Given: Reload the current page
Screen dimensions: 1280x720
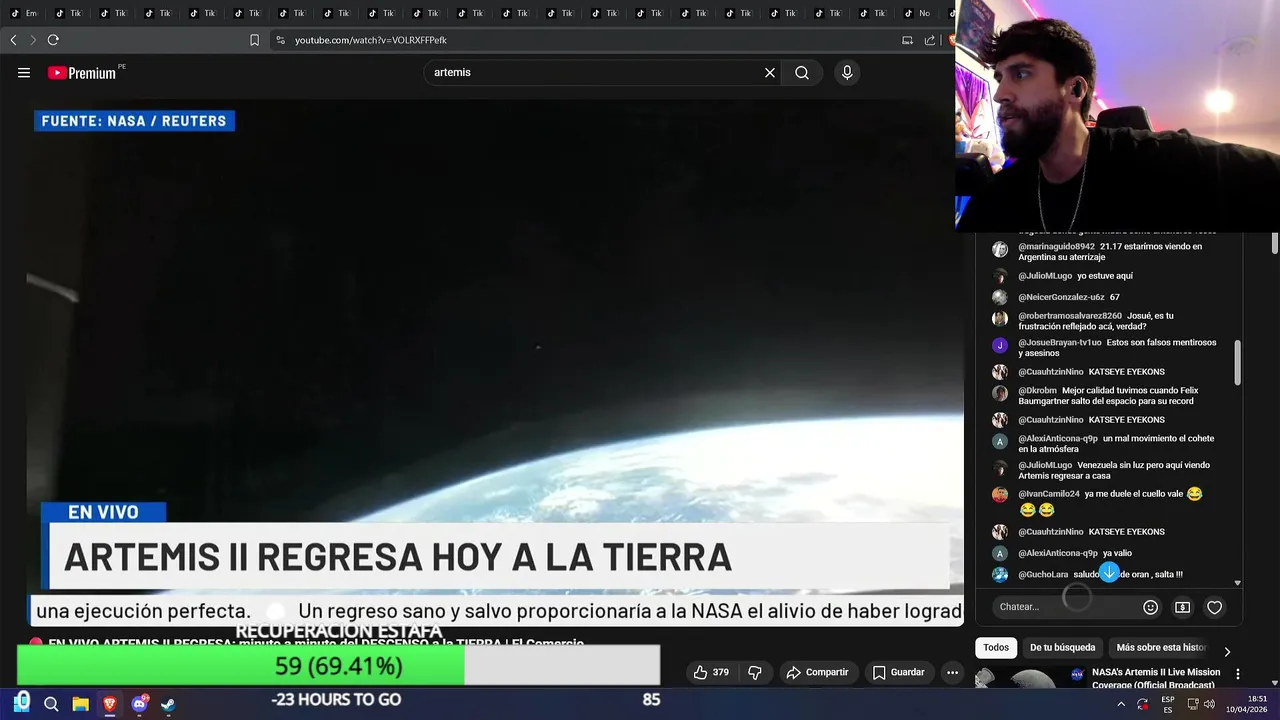Looking at the screenshot, I should point(53,40).
